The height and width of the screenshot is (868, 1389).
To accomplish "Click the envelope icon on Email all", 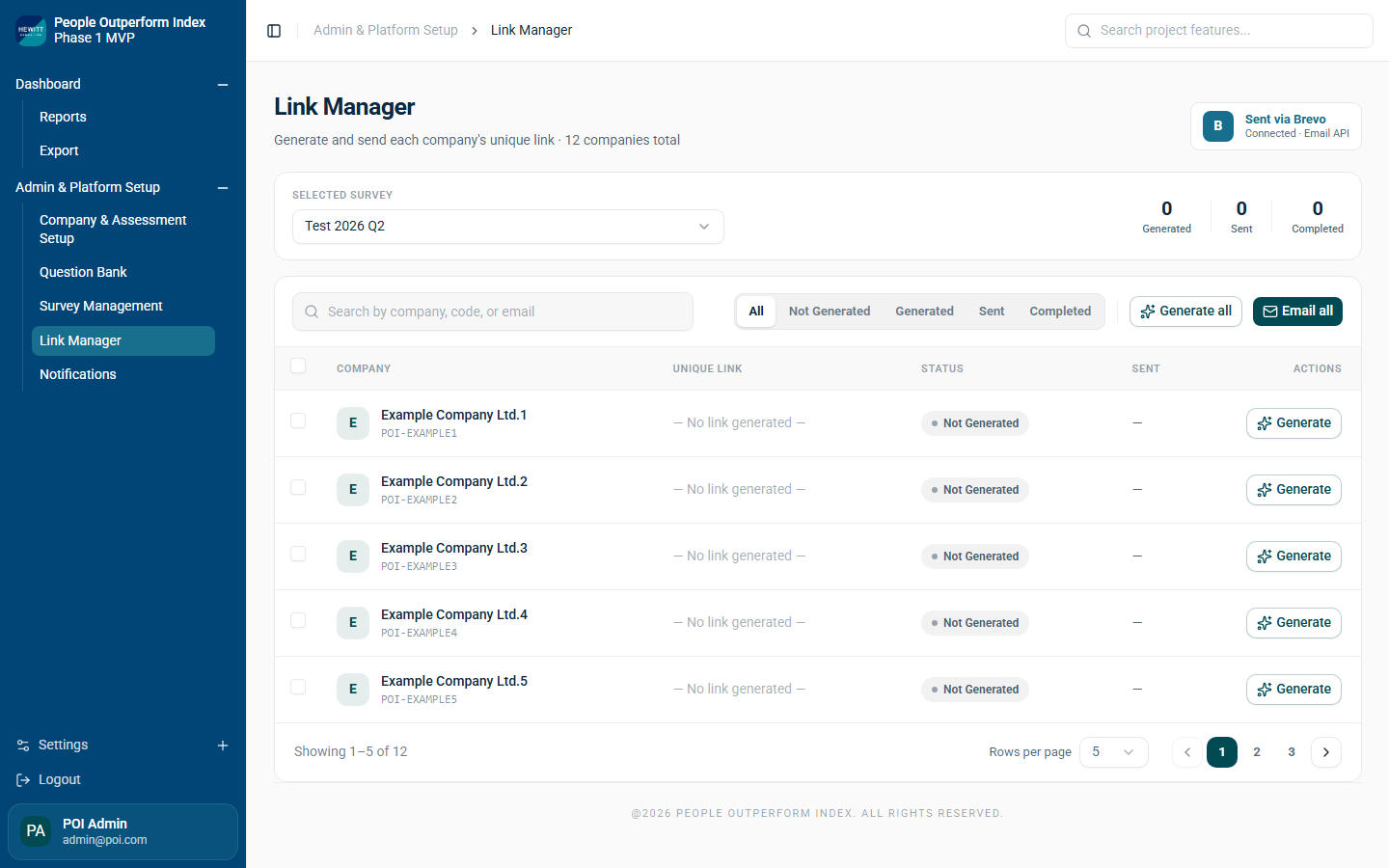I will 1270,312.
